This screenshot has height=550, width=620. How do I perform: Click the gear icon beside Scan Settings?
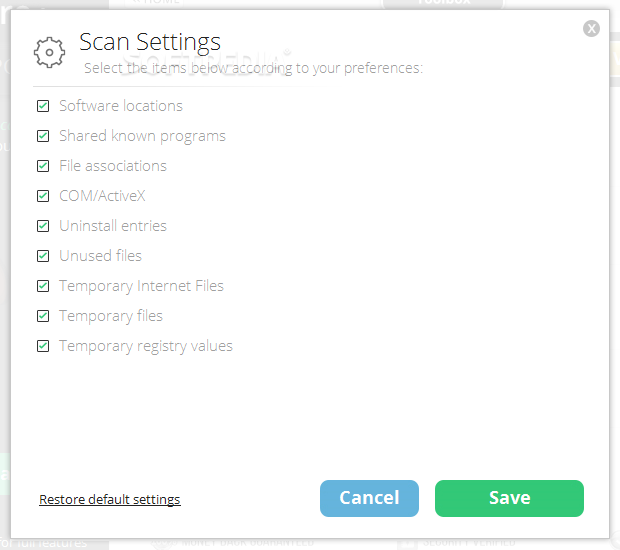coord(49,52)
